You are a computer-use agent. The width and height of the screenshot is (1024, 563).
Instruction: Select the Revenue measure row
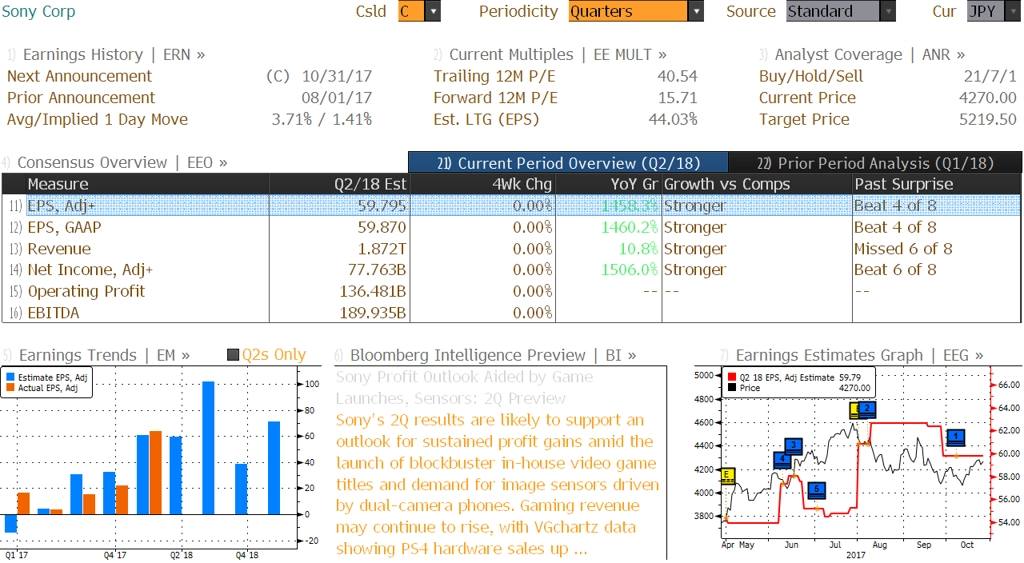[511, 249]
